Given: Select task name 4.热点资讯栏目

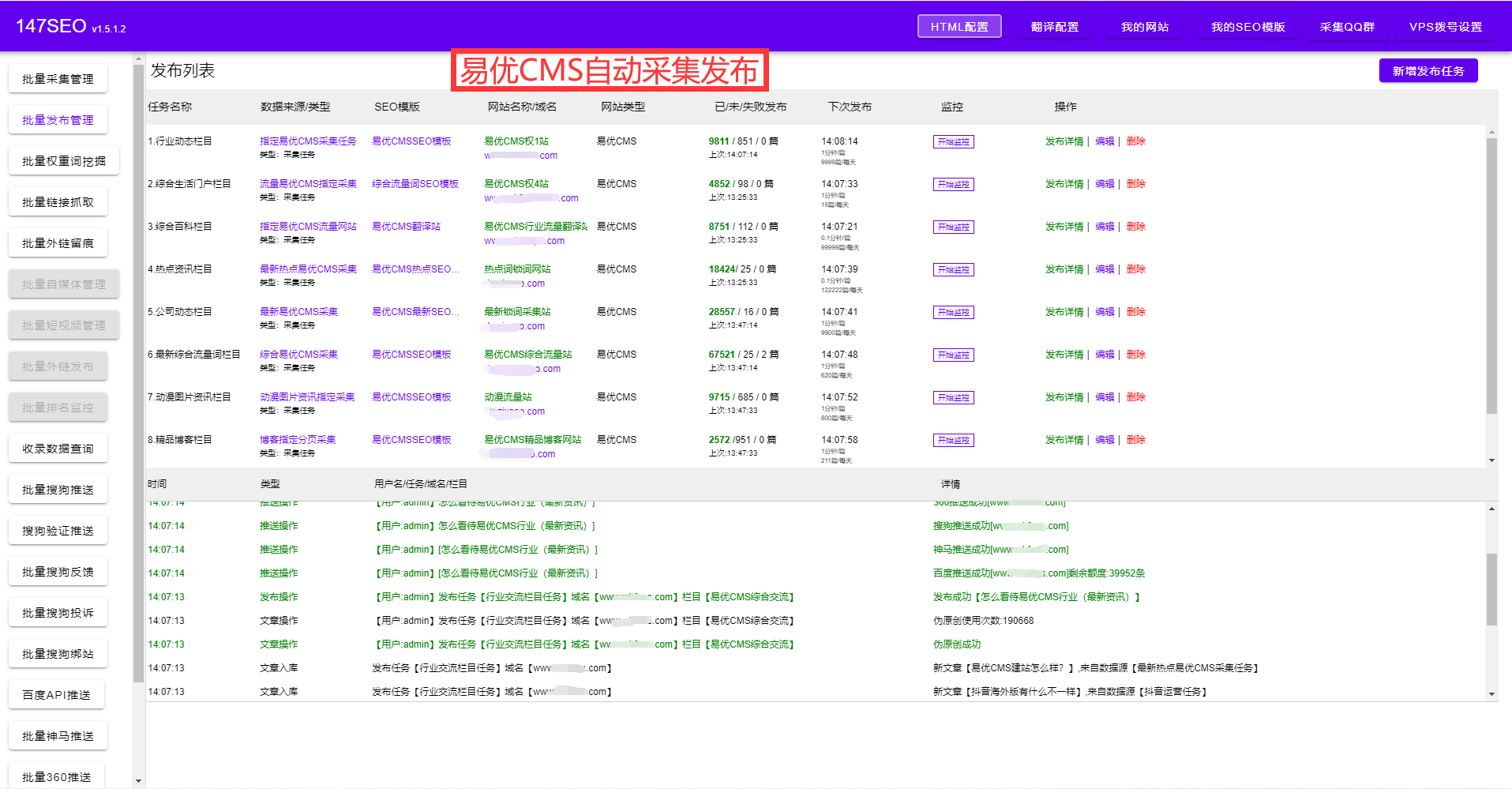Looking at the screenshot, I should [179, 269].
